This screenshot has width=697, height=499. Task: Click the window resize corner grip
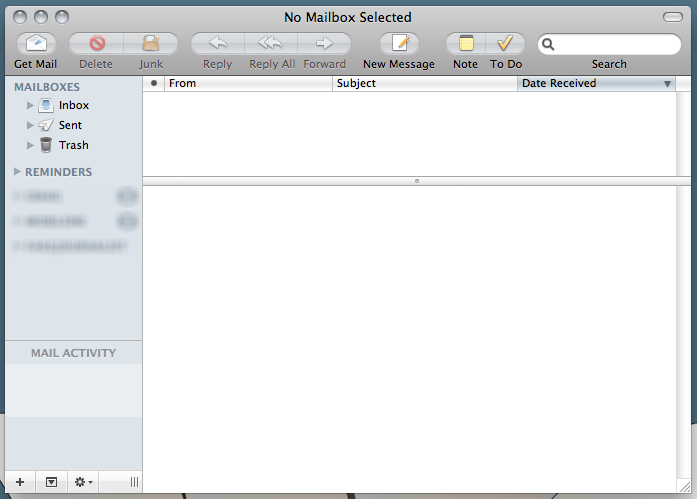pos(685,486)
